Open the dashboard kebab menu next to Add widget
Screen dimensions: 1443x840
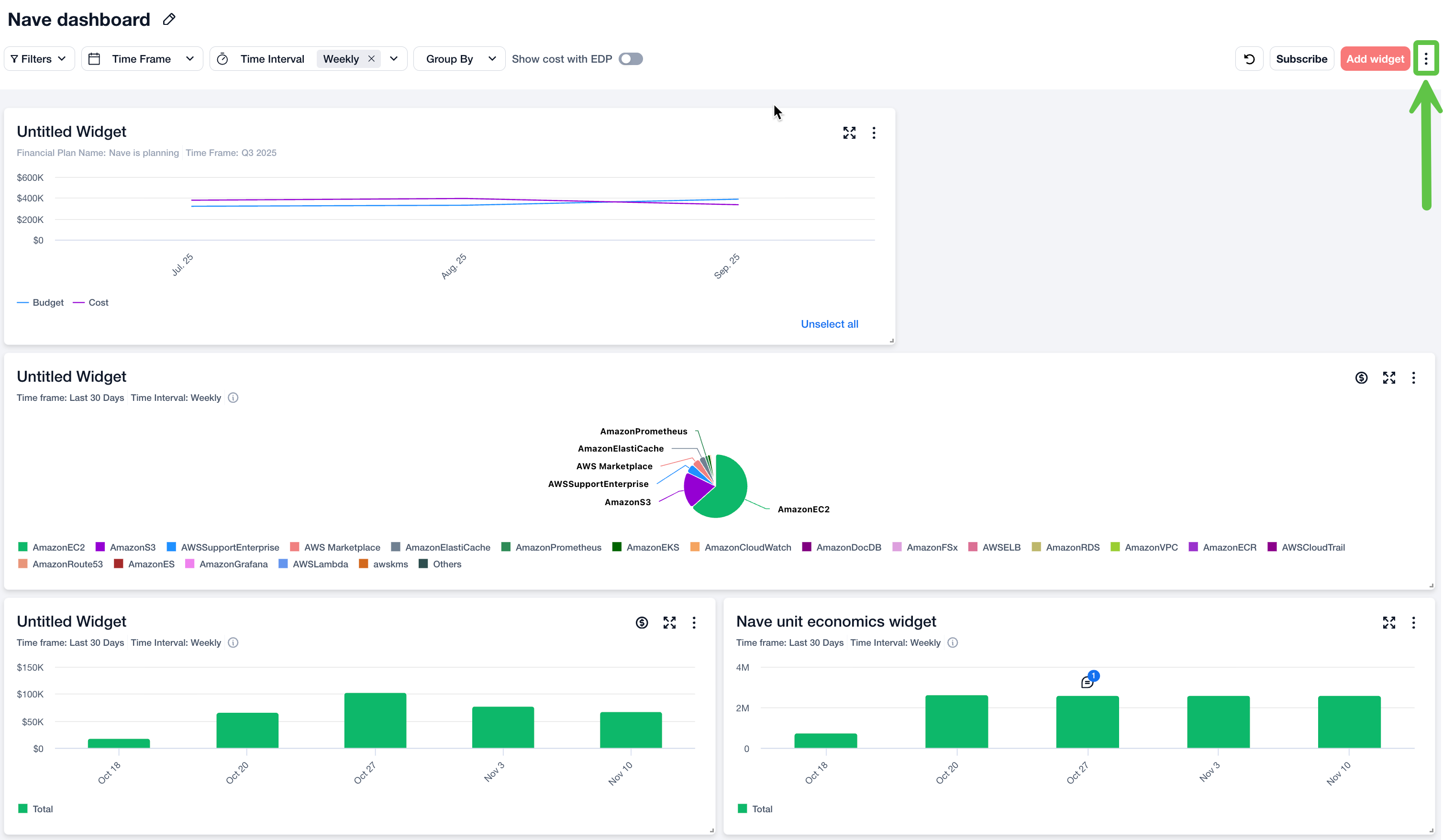(x=1425, y=59)
